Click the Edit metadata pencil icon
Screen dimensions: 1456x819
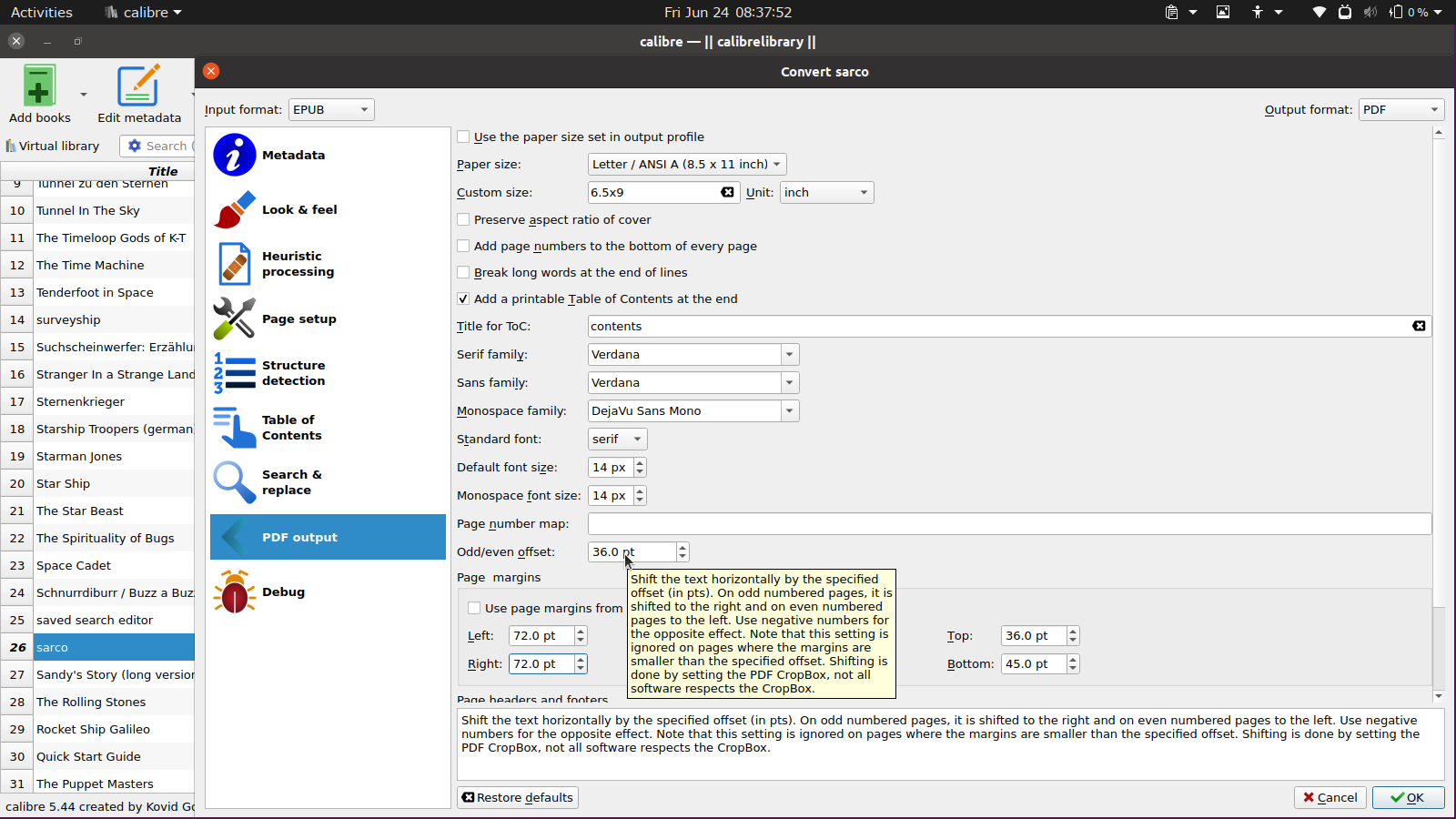click(x=138, y=86)
